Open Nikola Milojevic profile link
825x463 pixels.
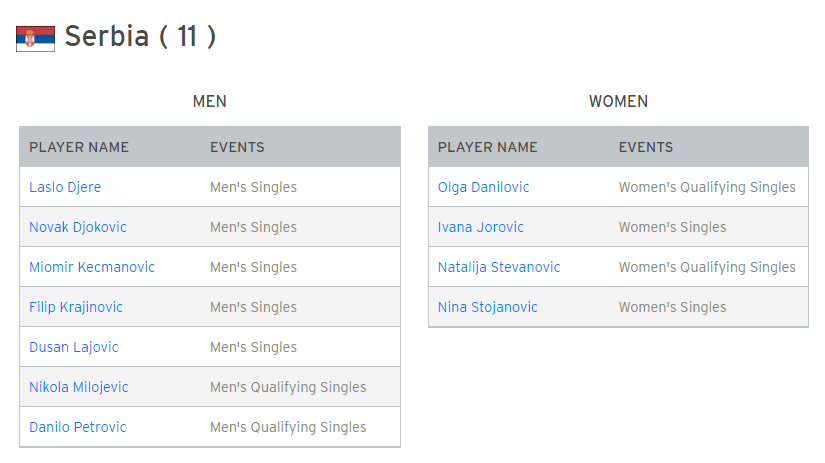coord(78,387)
